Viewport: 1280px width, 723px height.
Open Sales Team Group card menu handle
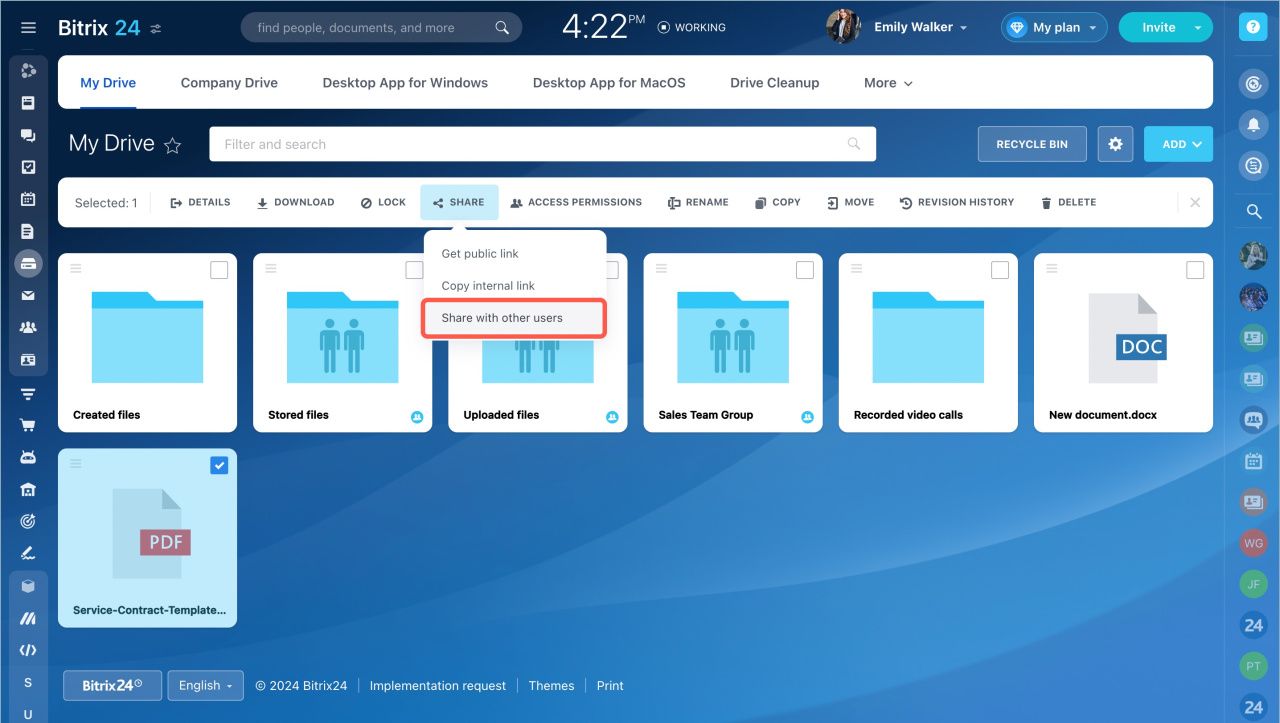[660, 268]
